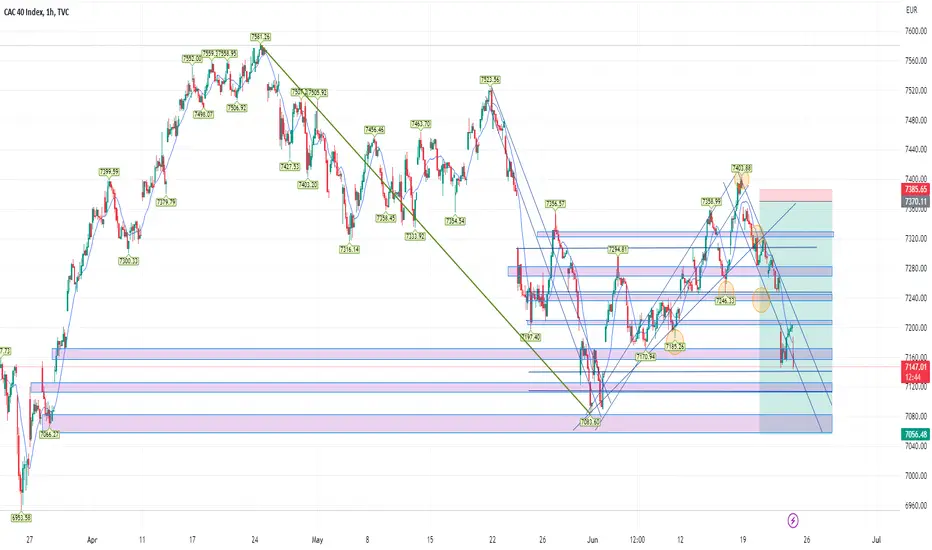Click the 7358.45 pivot low label
The image size is (932, 550).
coord(386,218)
